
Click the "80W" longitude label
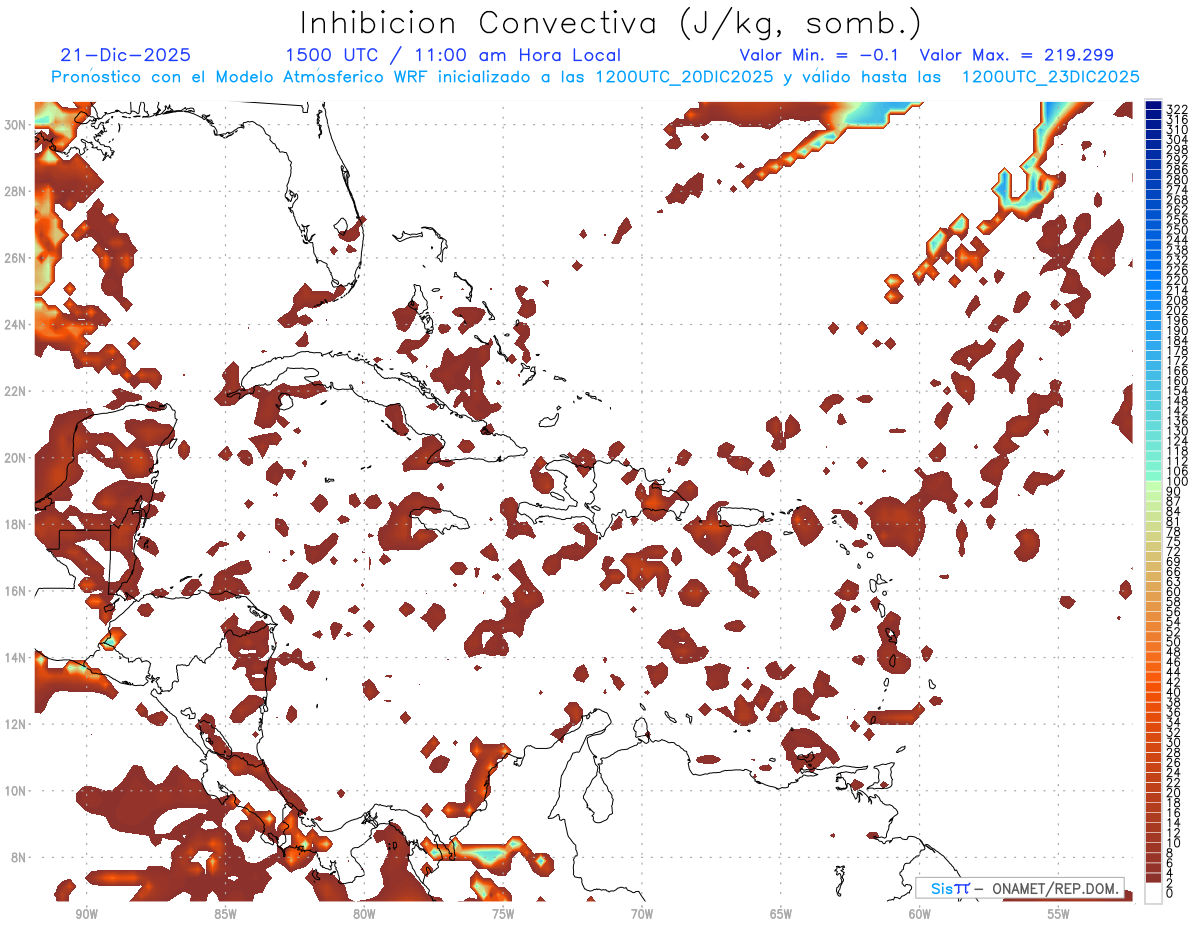(364, 914)
